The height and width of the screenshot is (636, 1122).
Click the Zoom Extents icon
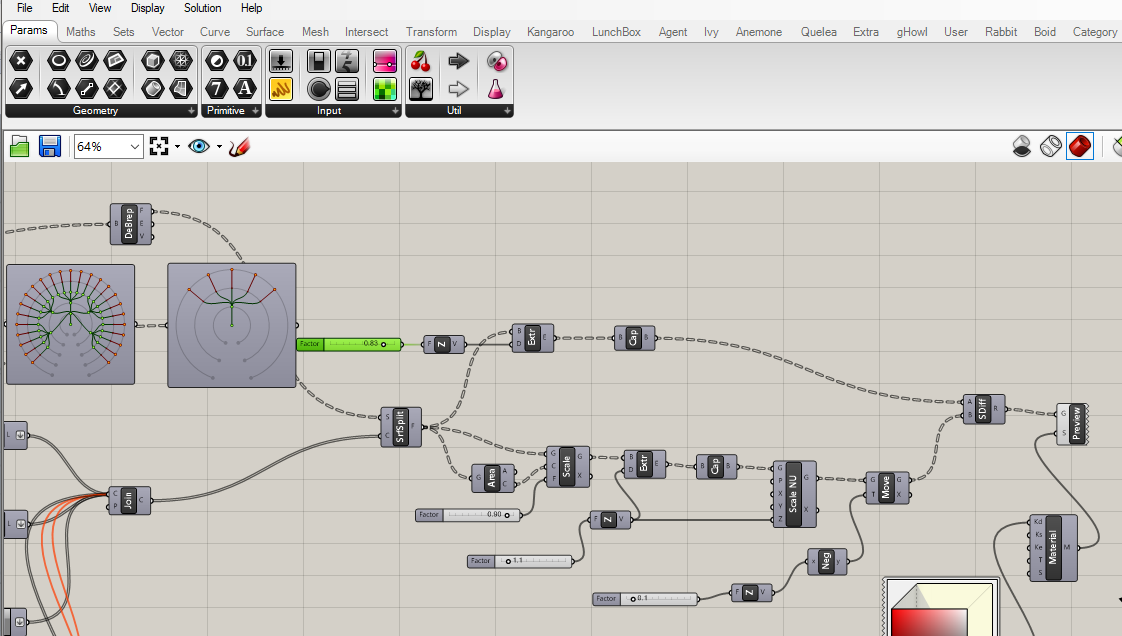click(x=159, y=147)
